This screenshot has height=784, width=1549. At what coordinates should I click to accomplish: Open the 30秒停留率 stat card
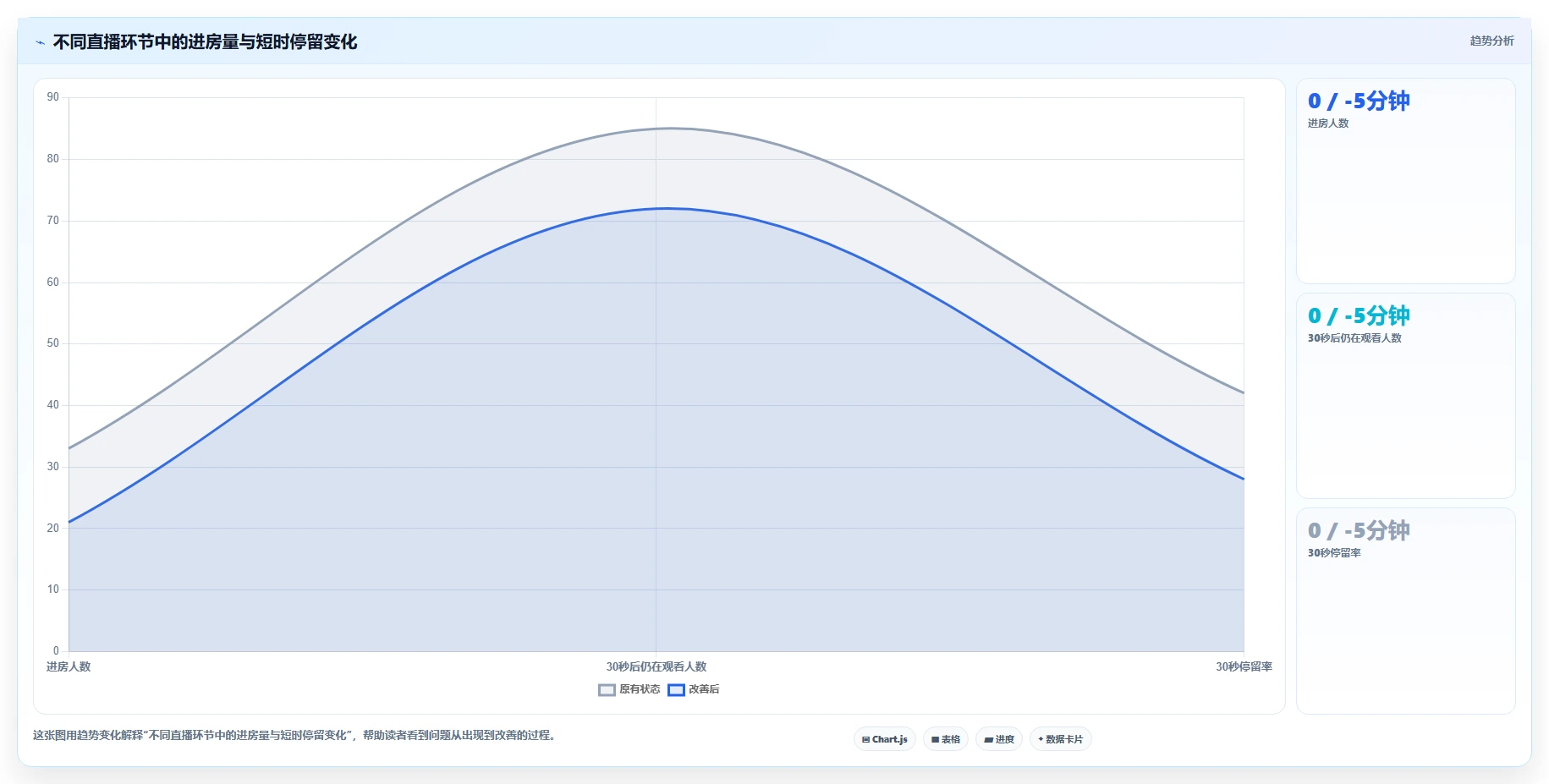pos(1405,611)
